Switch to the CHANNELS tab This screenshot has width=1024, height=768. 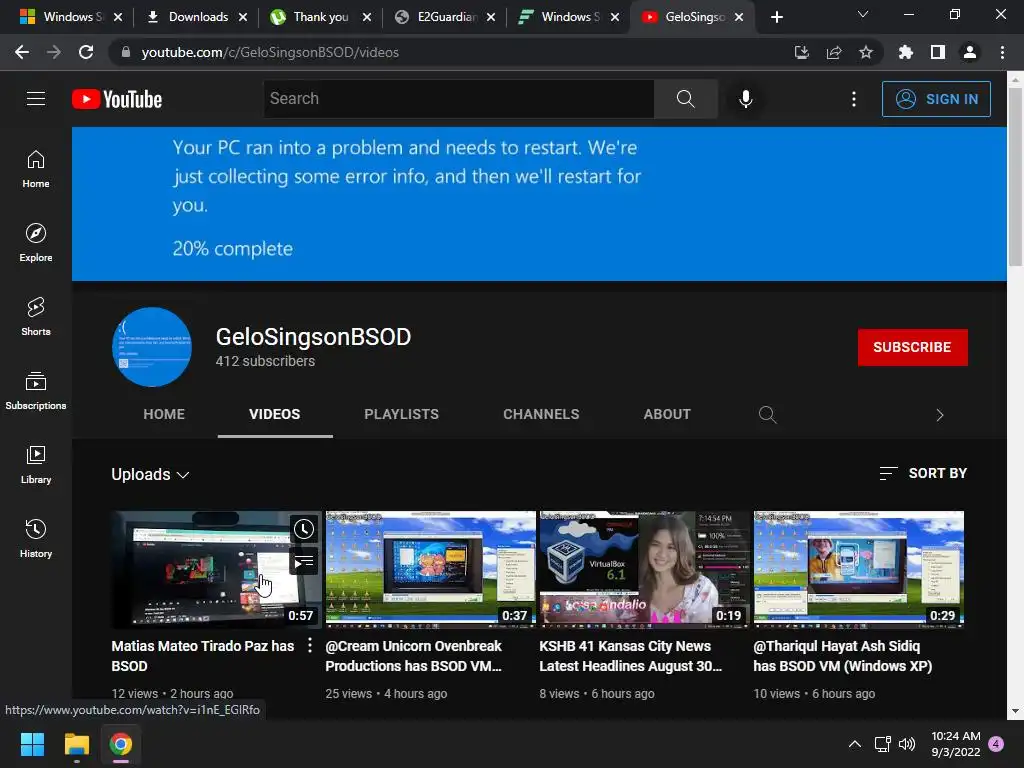541,414
